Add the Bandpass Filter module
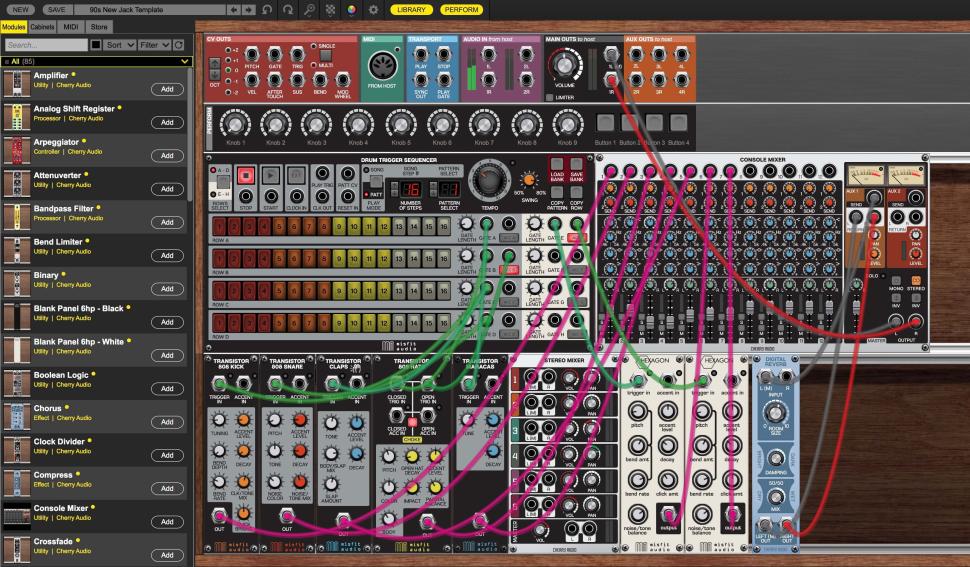This screenshot has width=970, height=567. [x=167, y=222]
